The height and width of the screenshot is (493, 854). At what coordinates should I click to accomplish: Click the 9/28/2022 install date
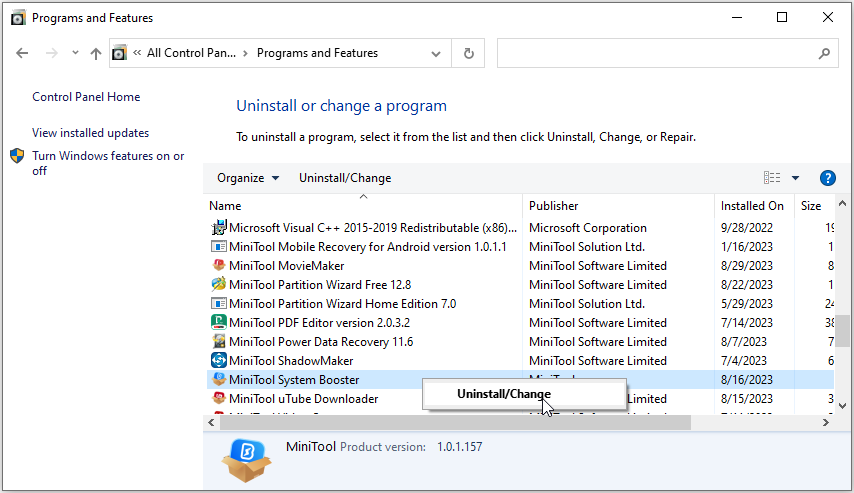pyautogui.click(x=747, y=228)
